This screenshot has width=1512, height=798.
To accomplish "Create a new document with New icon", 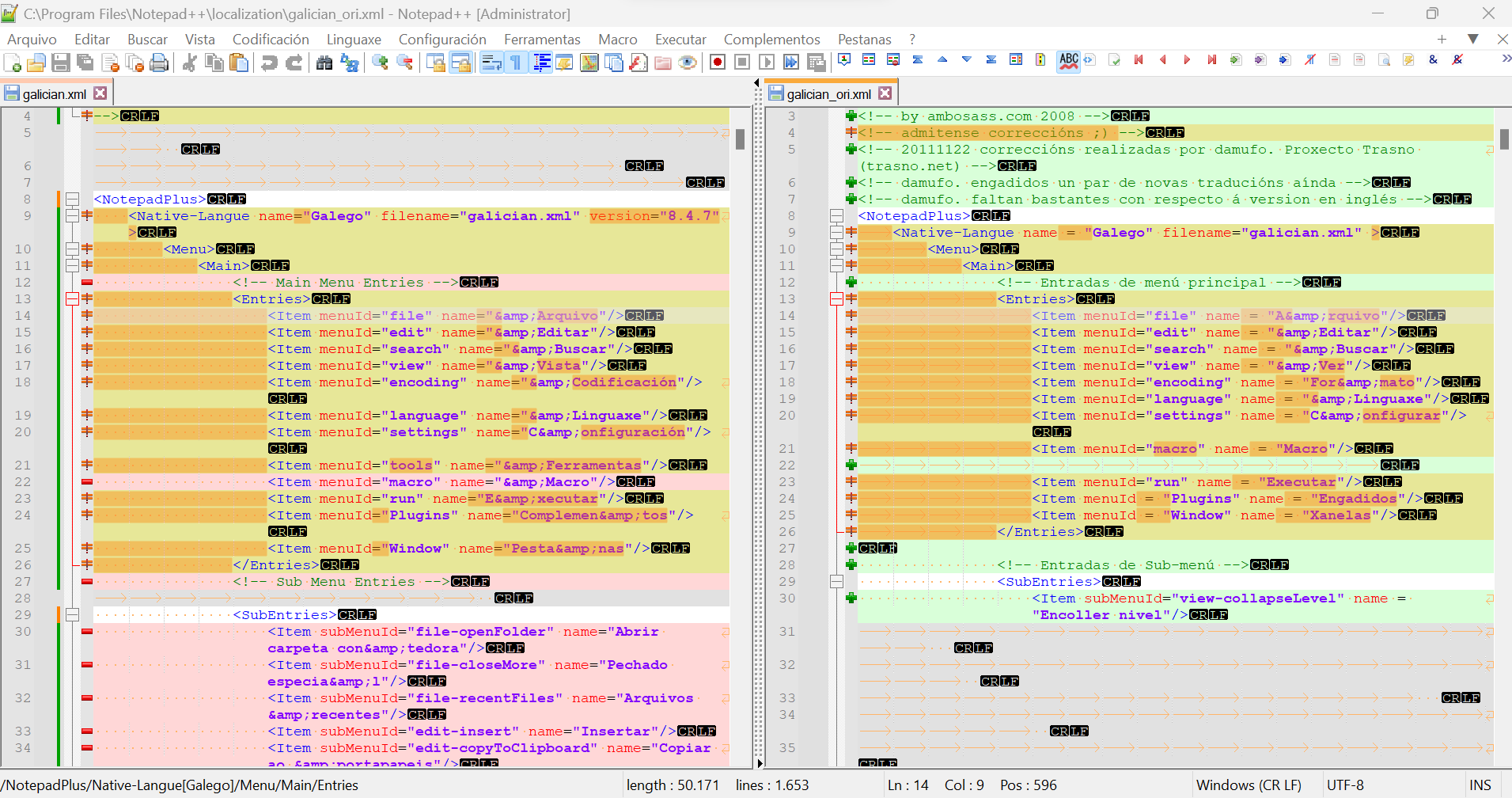I will [13, 63].
